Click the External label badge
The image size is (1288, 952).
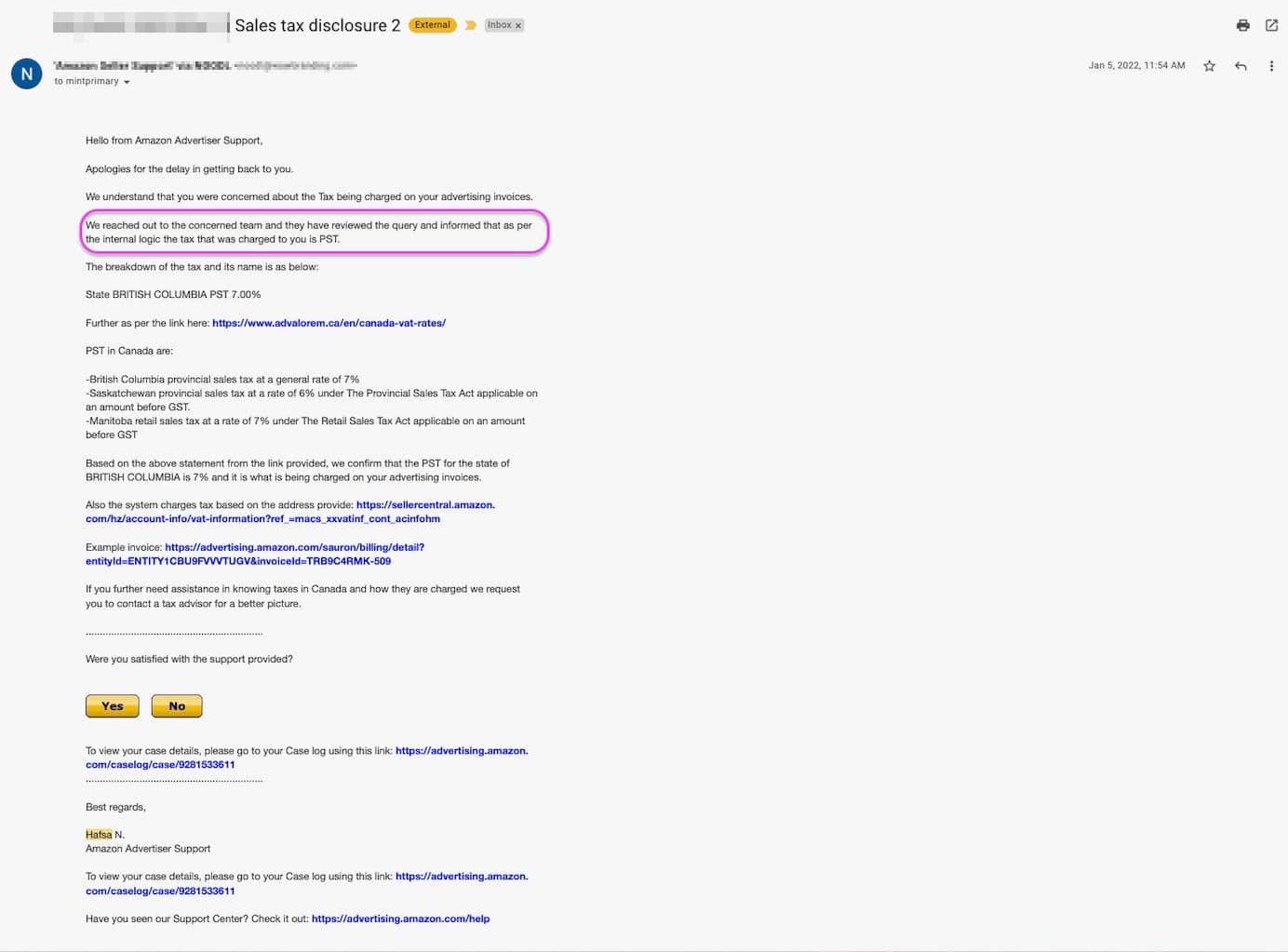[432, 25]
